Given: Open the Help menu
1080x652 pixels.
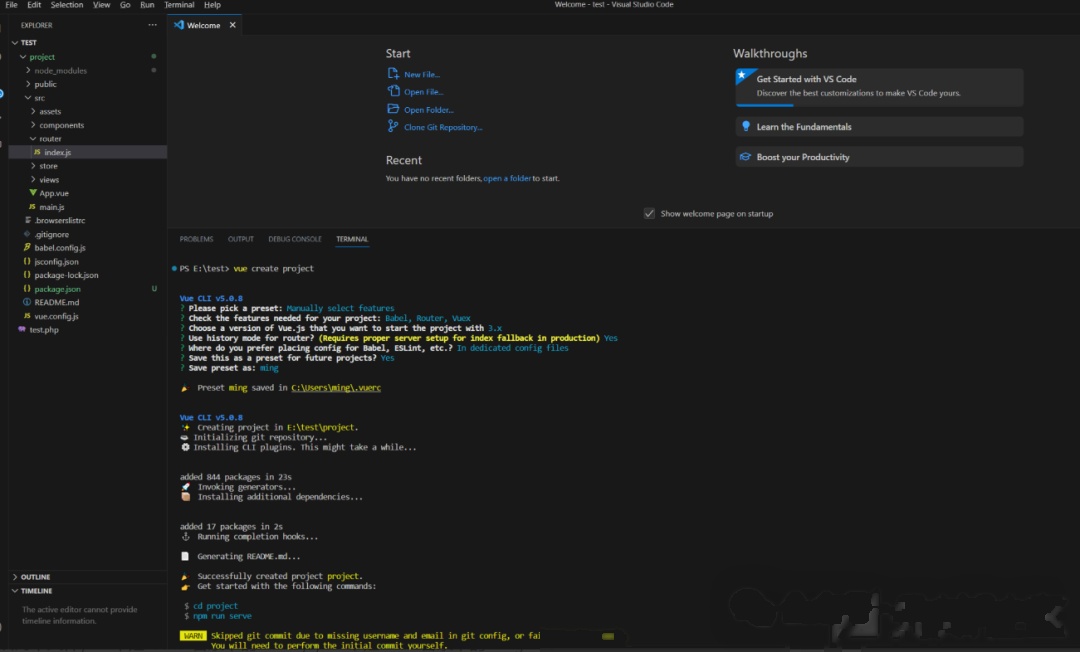Looking at the screenshot, I should click(x=212, y=5).
